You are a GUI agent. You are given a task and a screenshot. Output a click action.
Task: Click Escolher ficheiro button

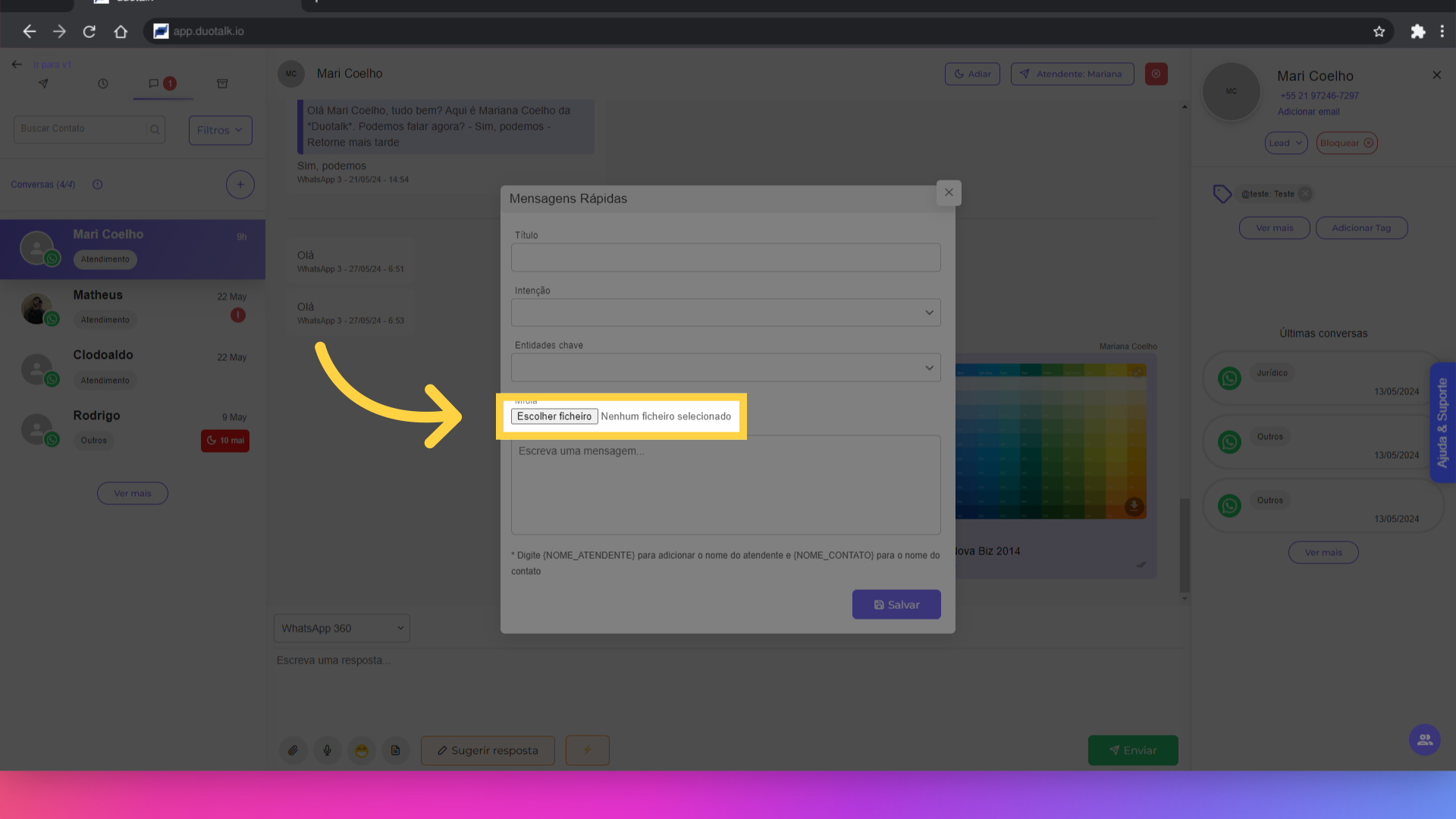coord(554,416)
